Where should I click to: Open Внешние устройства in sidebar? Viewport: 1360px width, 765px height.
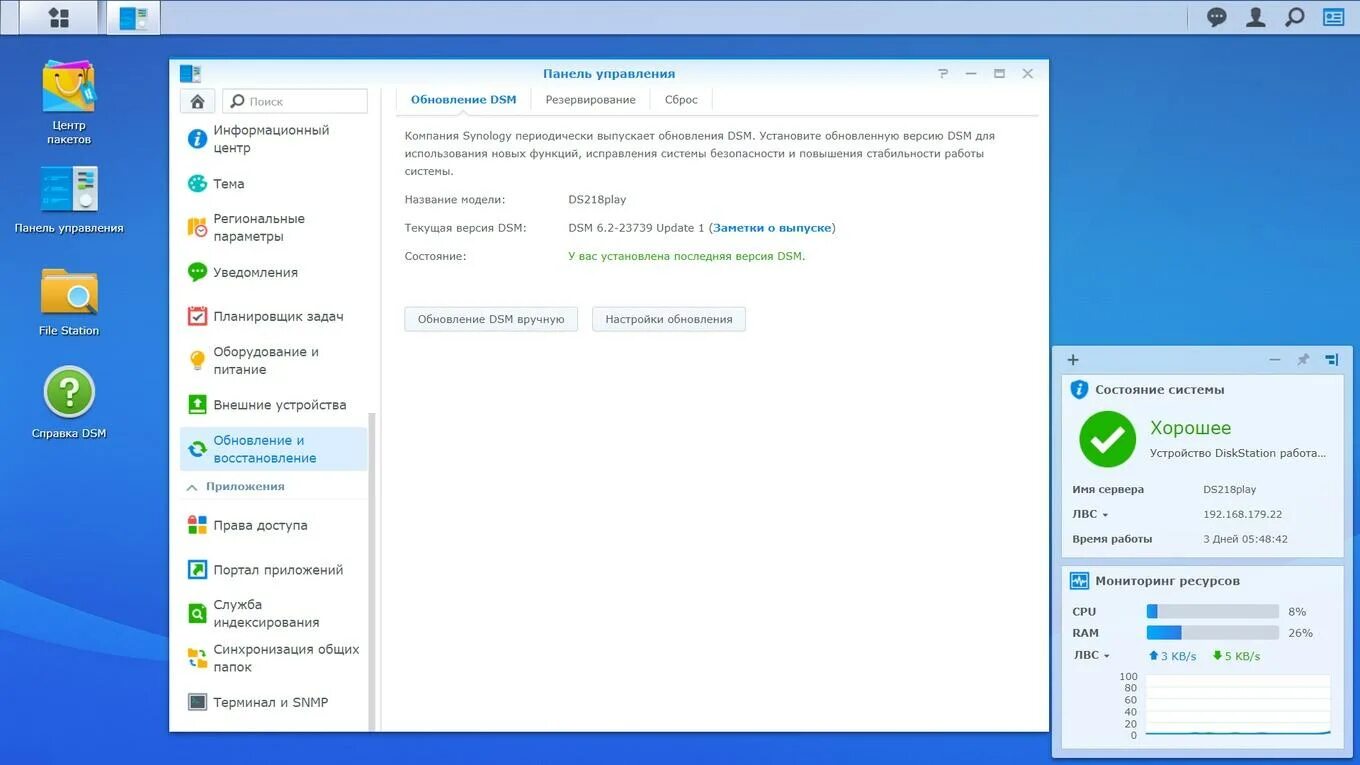pyautogui.click(x=274, y=405)
